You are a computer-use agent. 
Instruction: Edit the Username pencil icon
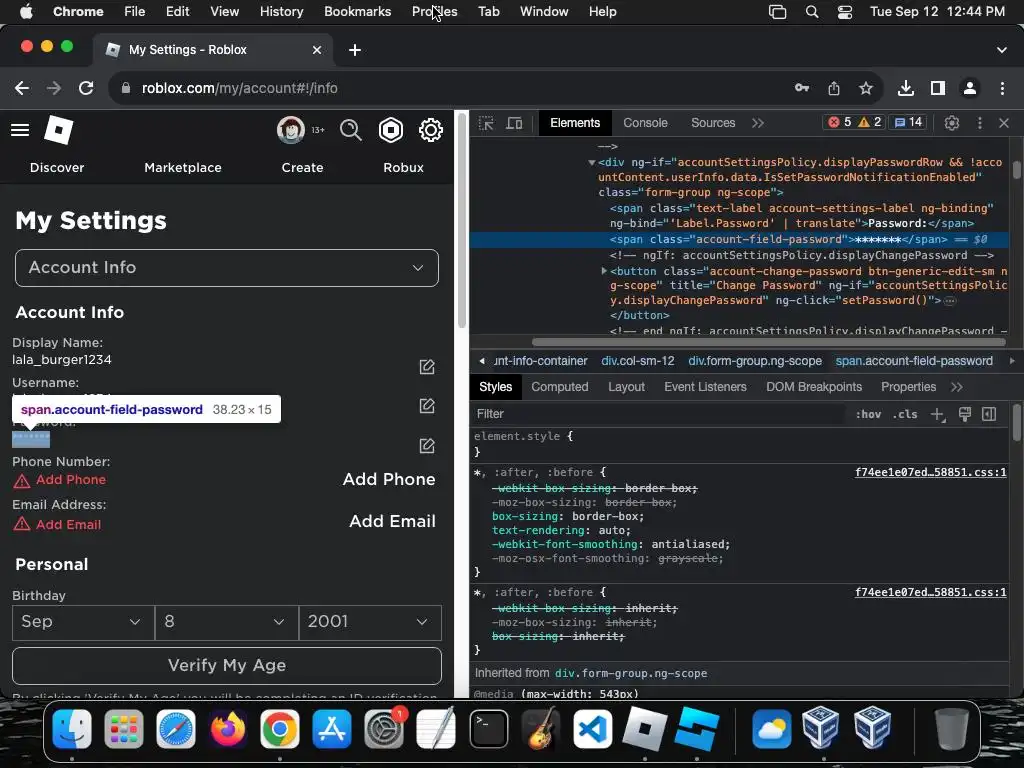point(426,406)
